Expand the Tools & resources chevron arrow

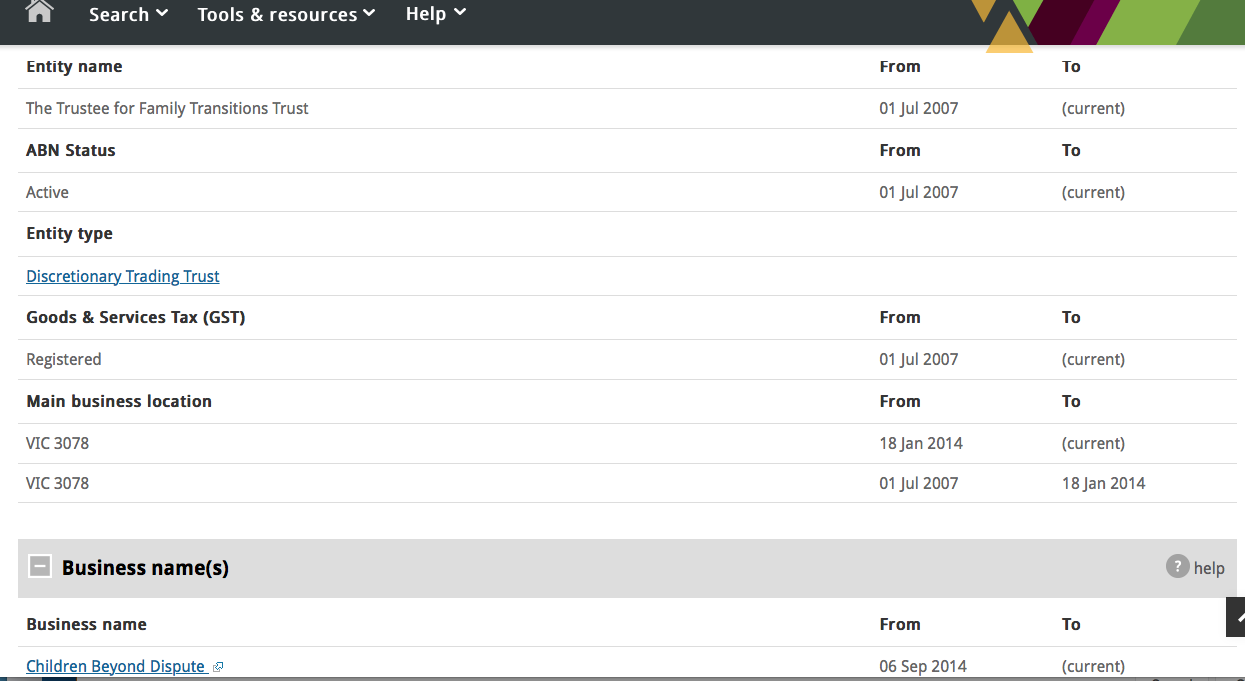[x=369, y=13]
